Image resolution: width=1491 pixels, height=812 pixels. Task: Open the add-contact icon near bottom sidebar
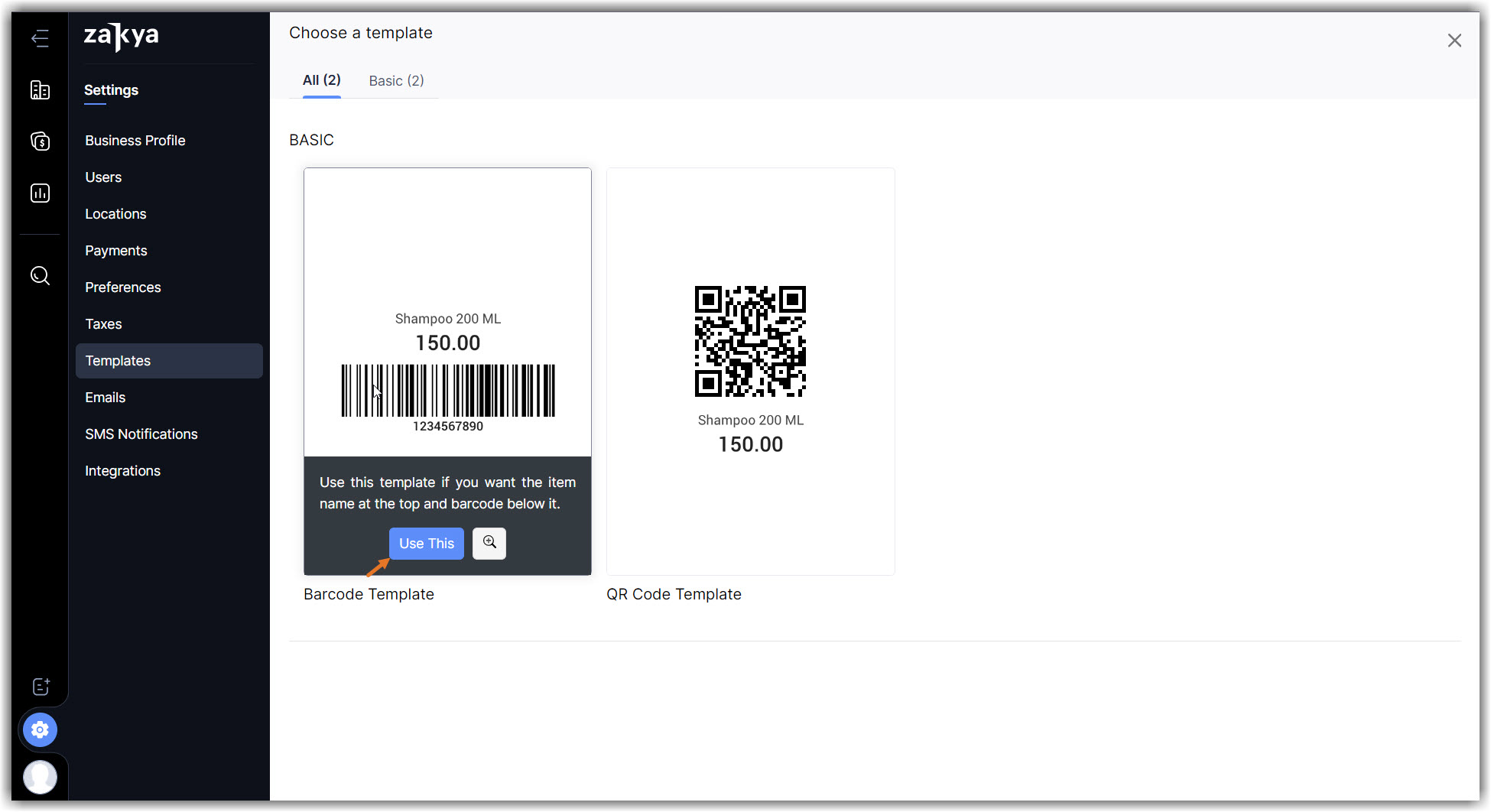(40, 686)
